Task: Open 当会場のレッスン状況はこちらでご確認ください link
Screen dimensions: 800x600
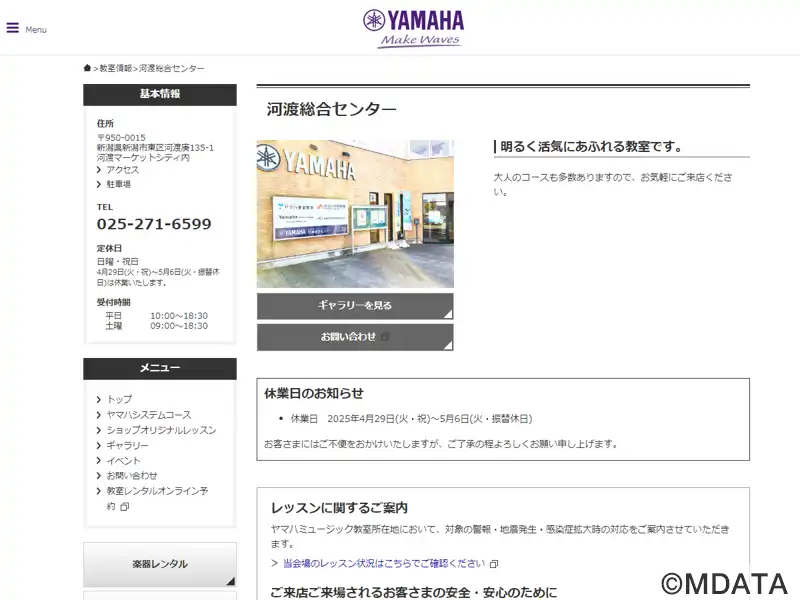Action: click(384, 563)
